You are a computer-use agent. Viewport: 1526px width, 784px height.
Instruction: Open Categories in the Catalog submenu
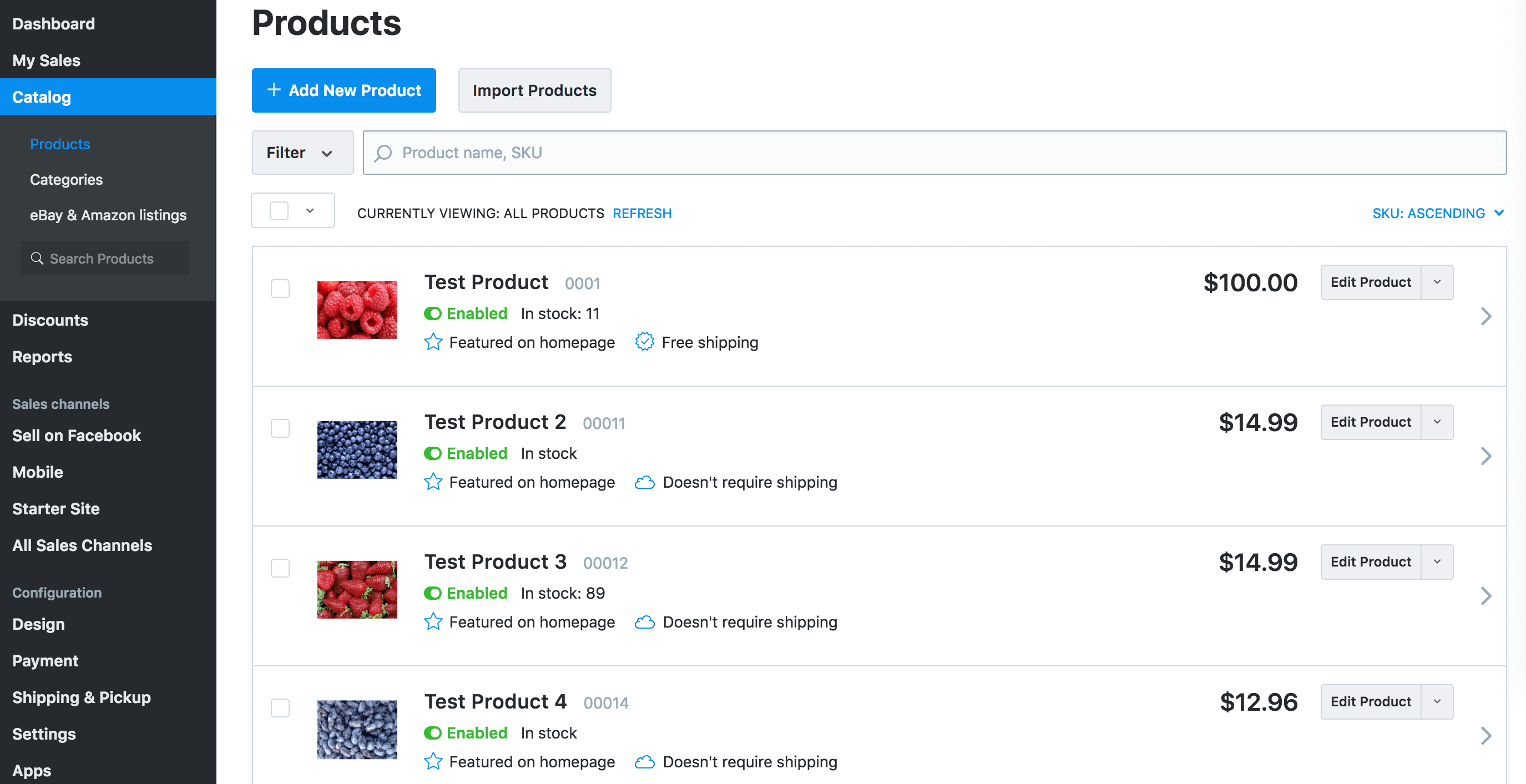pos(67,179)
